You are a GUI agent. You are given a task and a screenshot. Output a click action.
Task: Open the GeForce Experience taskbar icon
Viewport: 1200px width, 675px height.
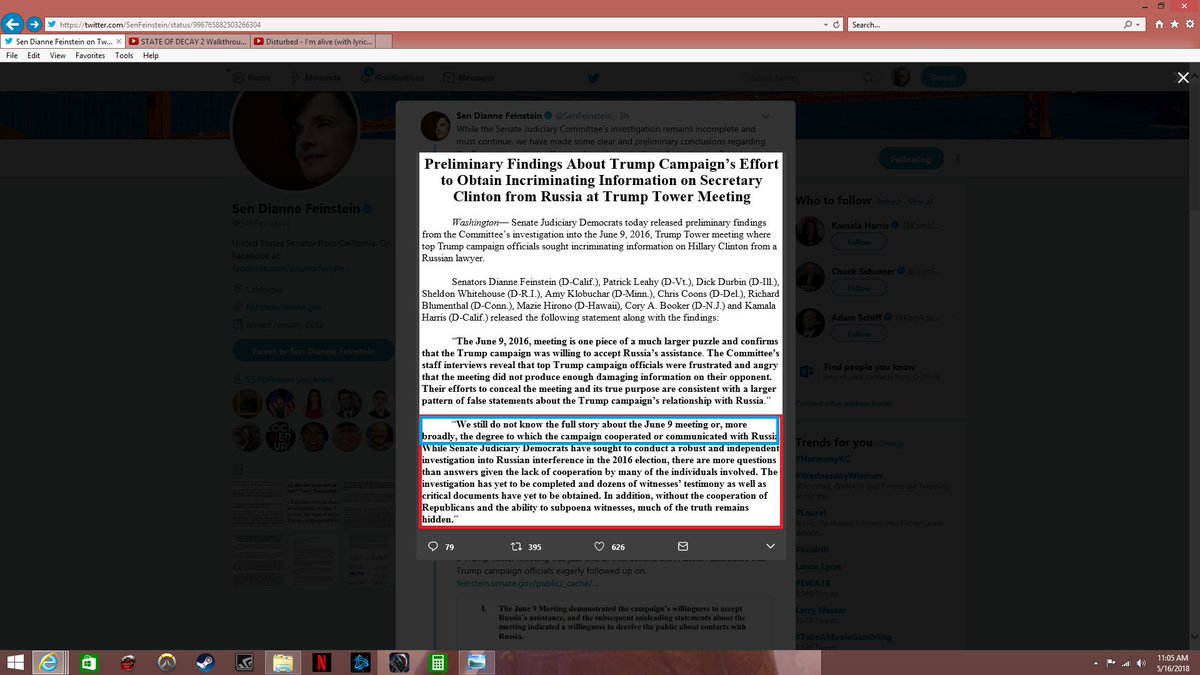point(244,662)
